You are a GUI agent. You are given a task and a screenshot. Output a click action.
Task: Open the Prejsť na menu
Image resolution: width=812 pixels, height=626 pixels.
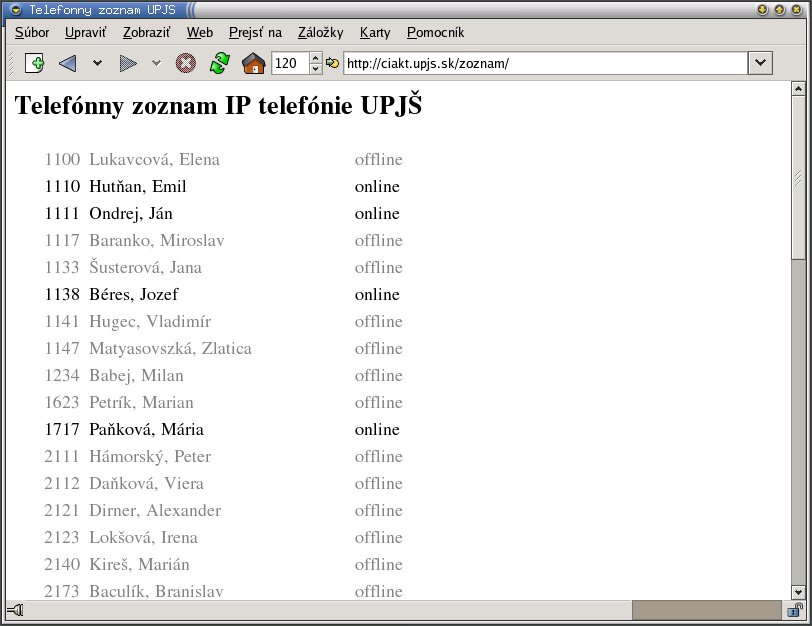coord(255,33)
